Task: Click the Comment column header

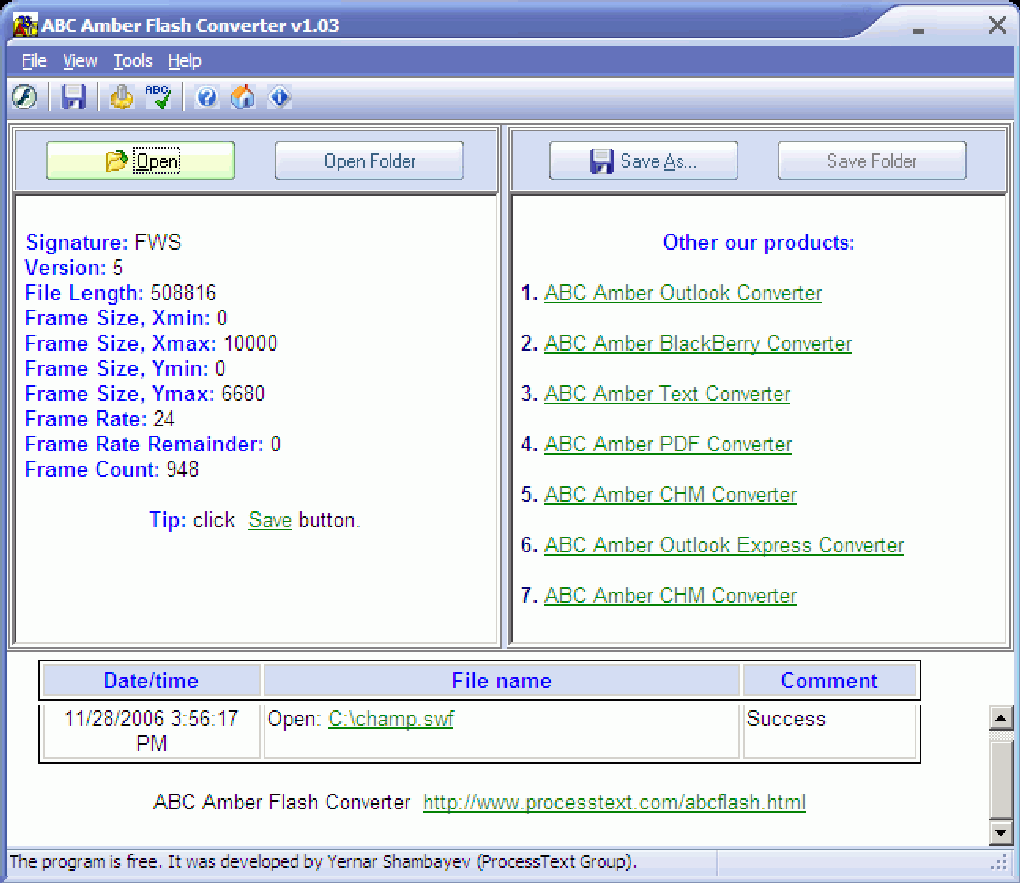Action: tap(829, 681)
